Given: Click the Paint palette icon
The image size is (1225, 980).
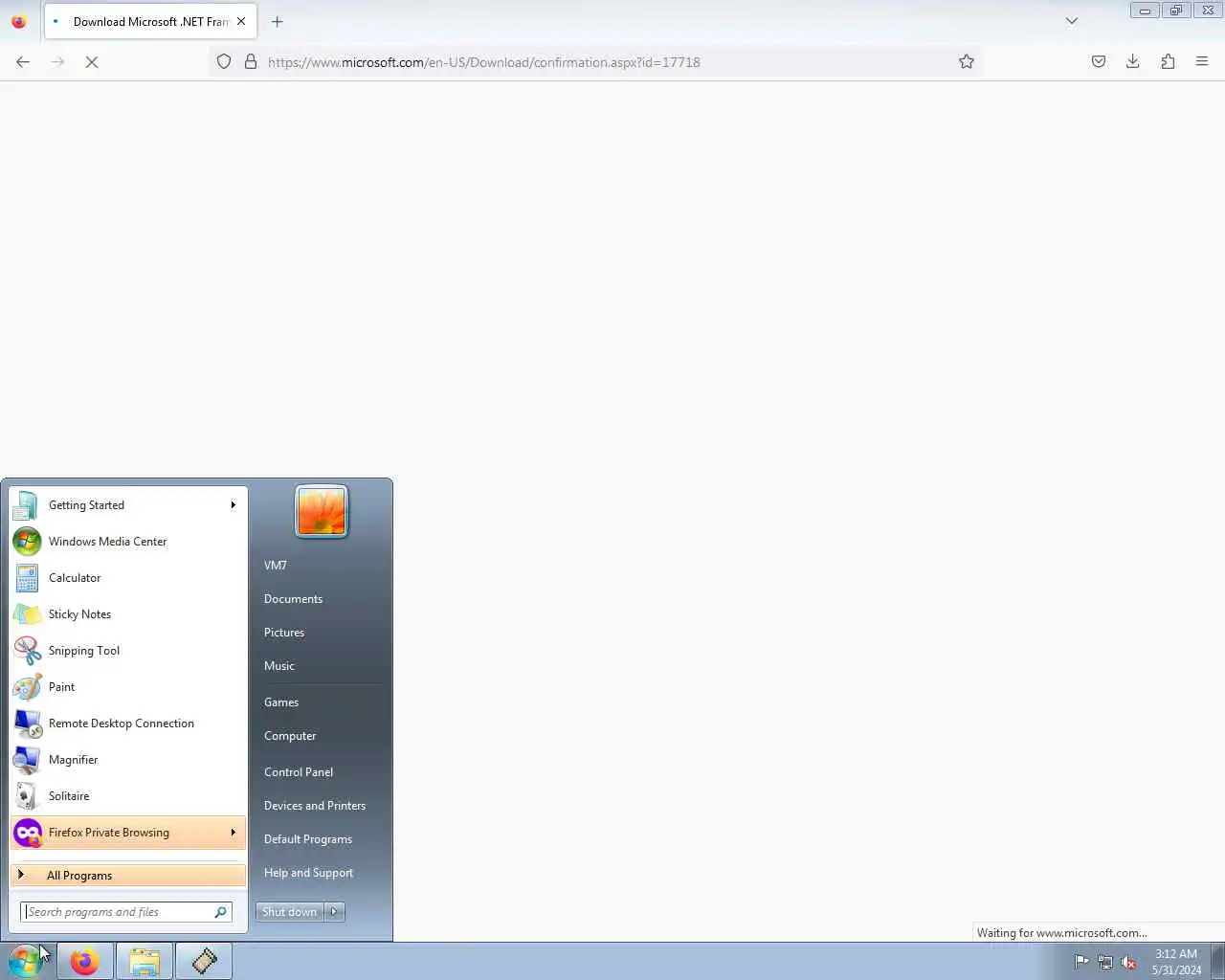Looking at the screenshot, I should 28,687.
